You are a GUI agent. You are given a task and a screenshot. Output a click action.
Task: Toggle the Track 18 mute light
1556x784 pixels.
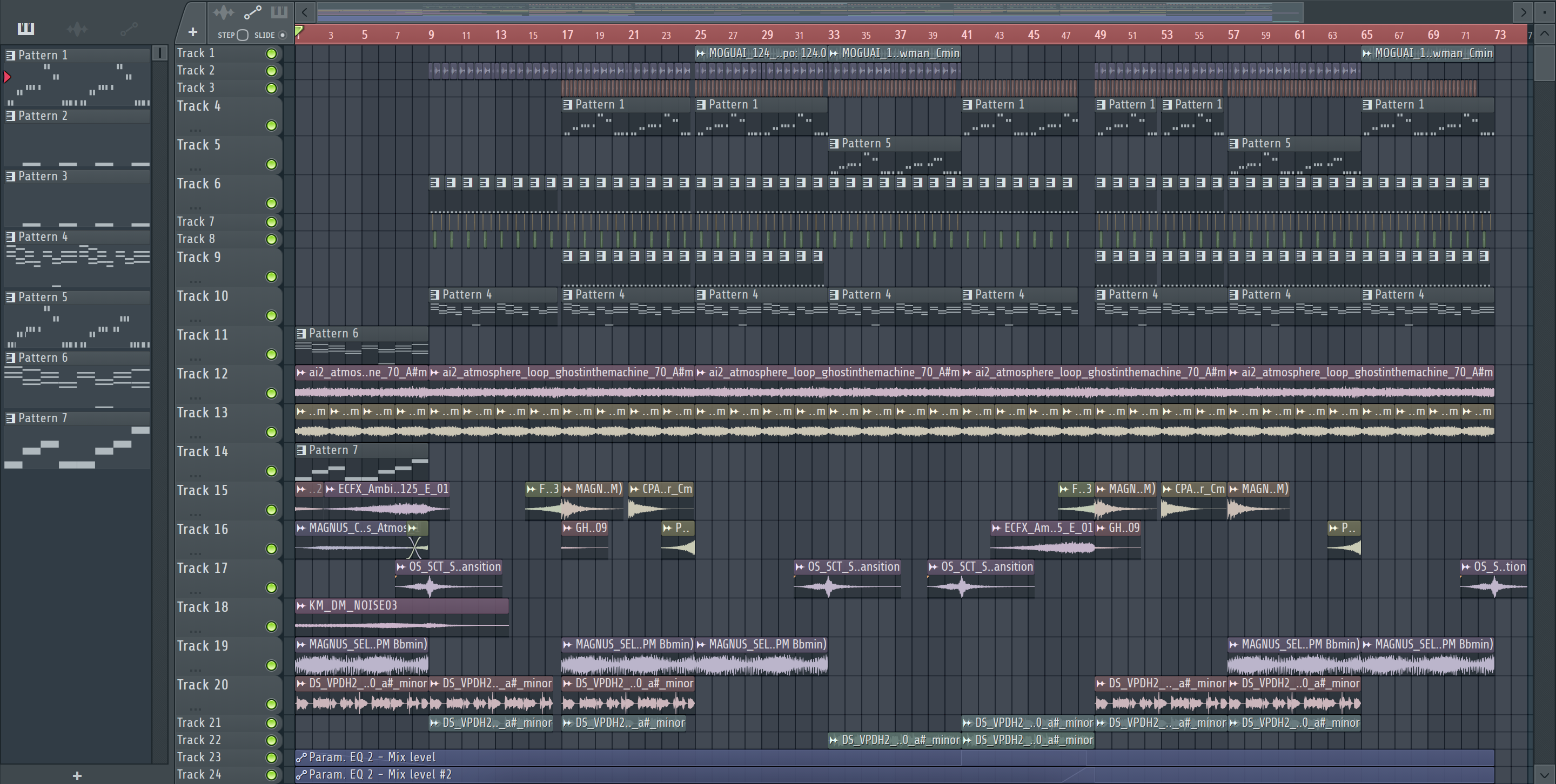[272, 626]
